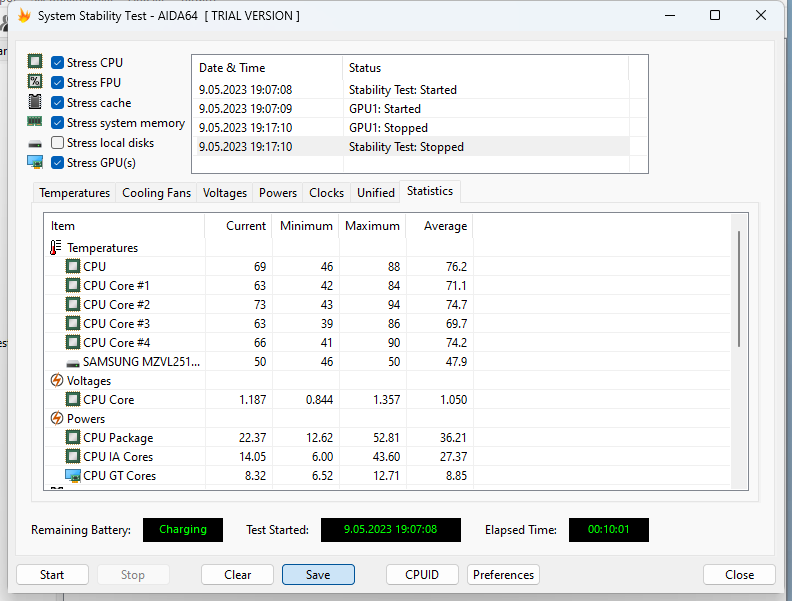The image size is (792, 601).
Task: Click the CPU Core #3 icon
Action: click(73, 323)
